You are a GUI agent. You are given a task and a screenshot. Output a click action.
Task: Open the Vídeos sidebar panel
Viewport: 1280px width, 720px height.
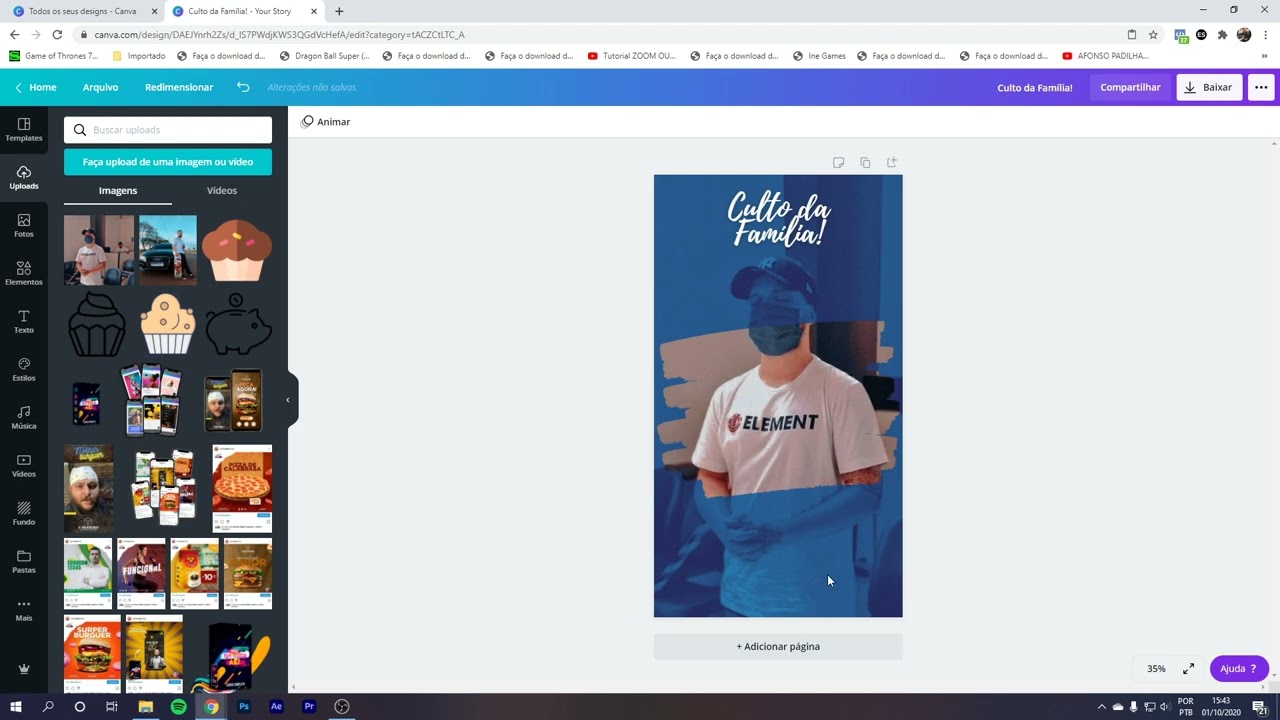point(24,465)
